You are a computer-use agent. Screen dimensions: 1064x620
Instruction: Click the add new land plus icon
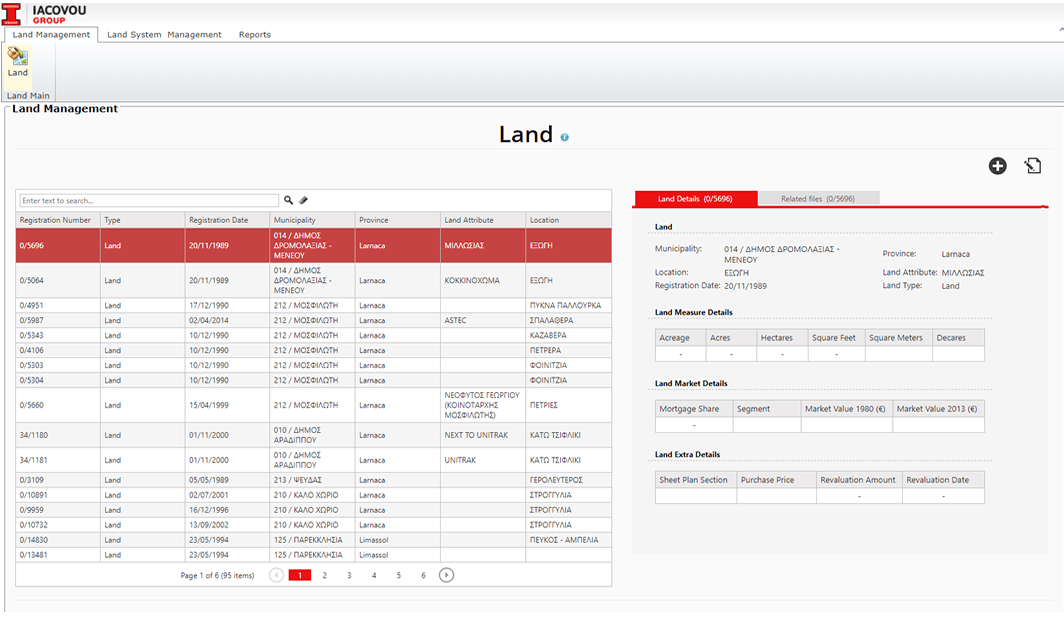(x=997, y=166)
